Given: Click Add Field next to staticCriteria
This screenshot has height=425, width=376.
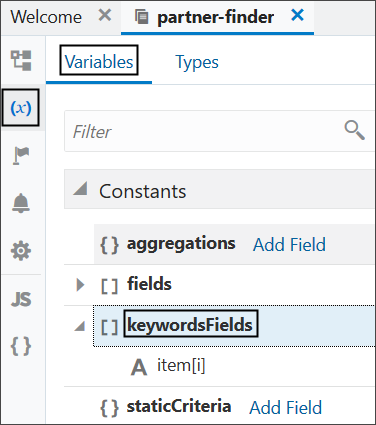Looking at the screenshot, I should click(x=286, y=408).
